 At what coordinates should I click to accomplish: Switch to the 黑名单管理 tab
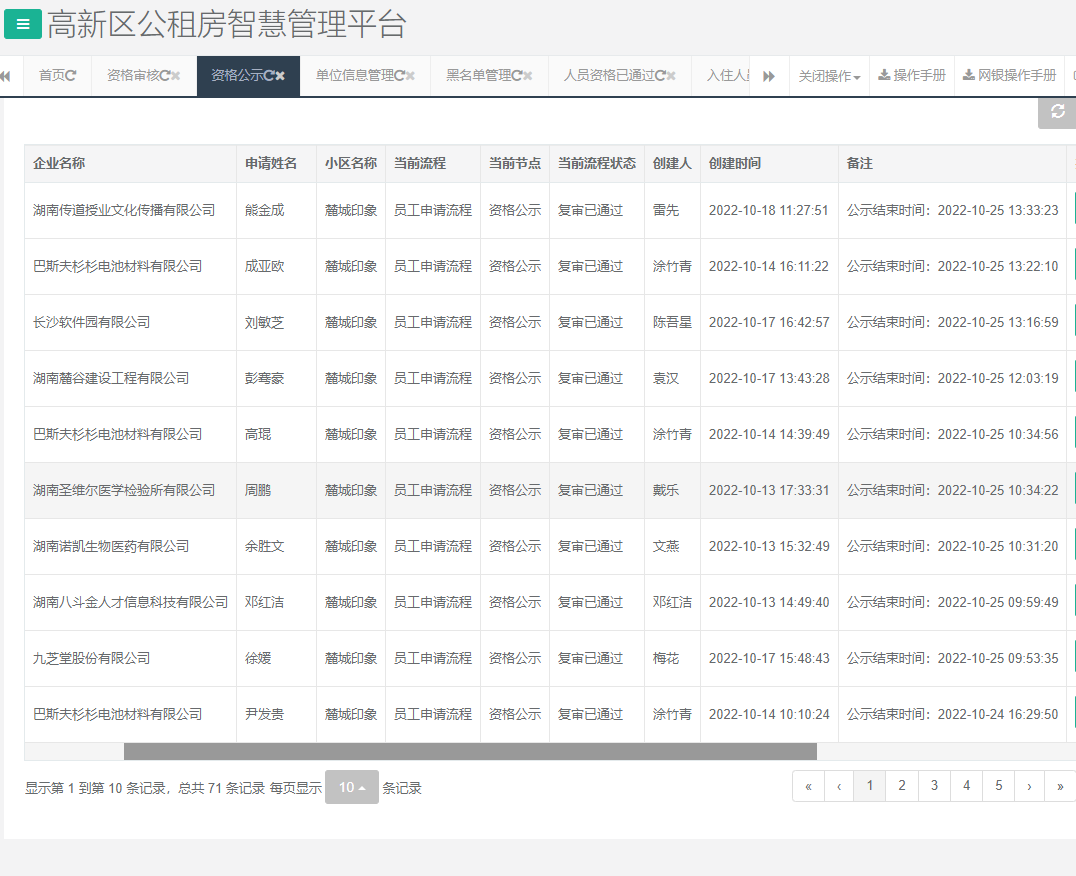click(480, 75)
